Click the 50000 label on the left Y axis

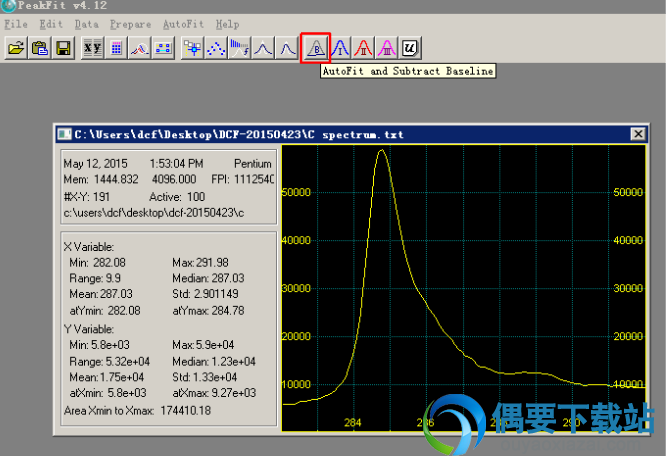(296, 192)
